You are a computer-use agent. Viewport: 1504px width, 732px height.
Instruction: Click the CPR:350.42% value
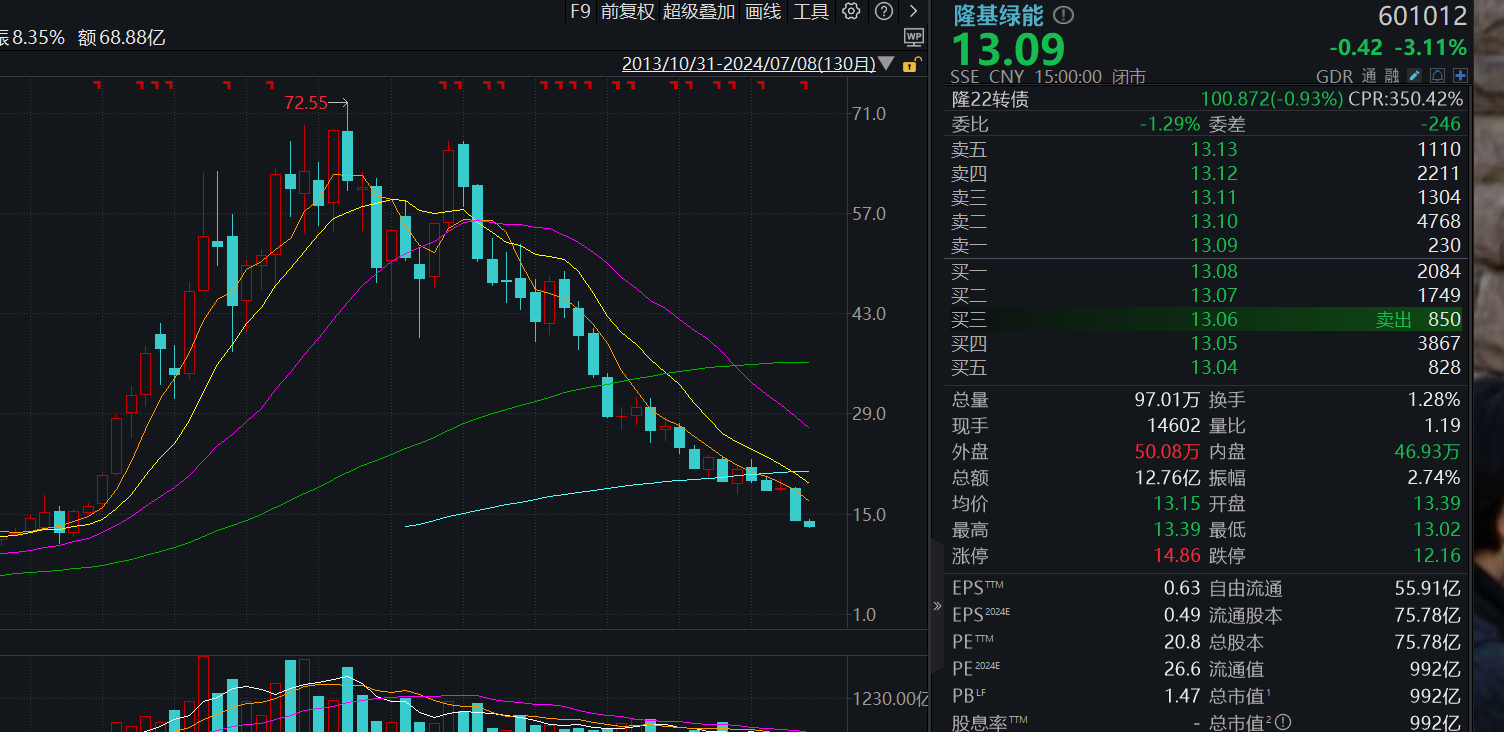click(1406, 99)
